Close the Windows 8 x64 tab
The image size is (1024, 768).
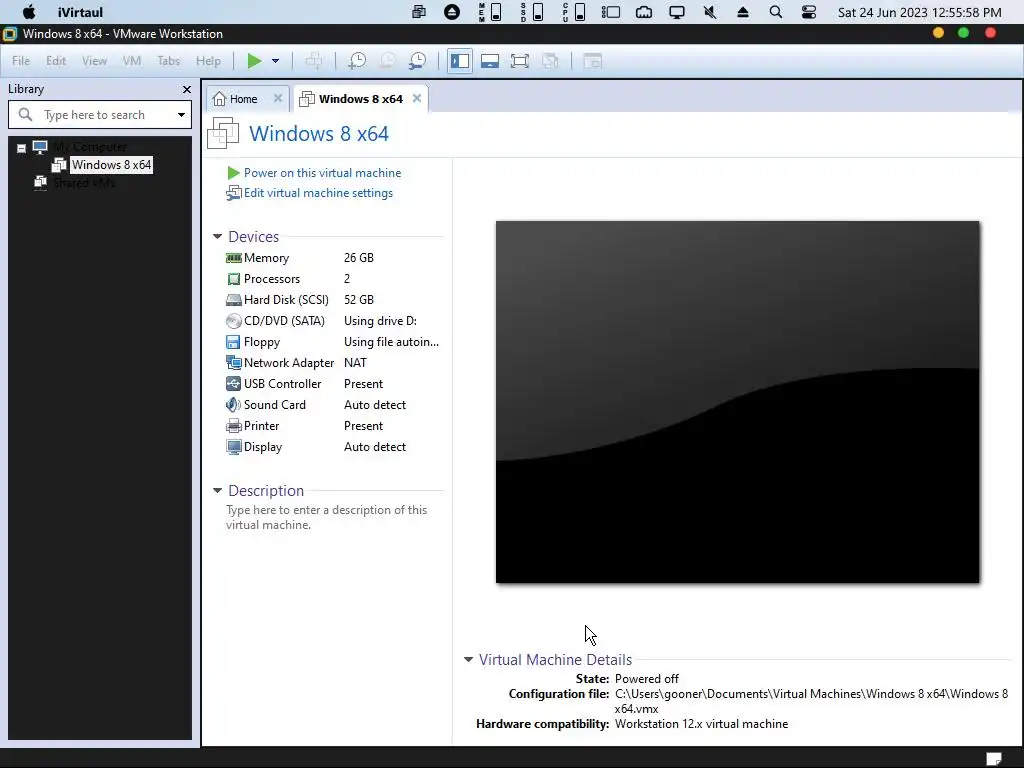pos(417,98)
